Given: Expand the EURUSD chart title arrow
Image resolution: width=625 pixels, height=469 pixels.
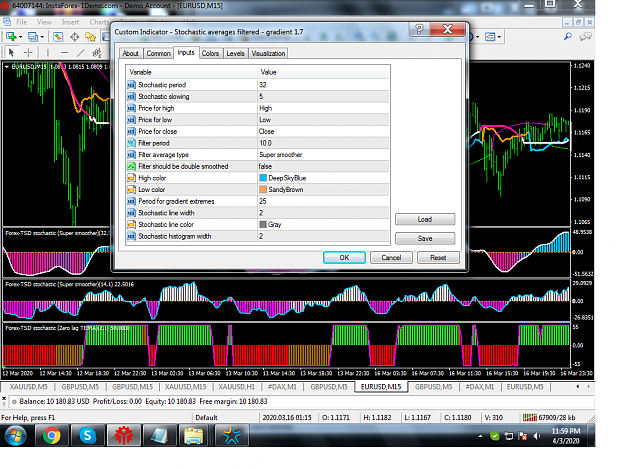Looking at the screenshot, I should pos(7,67).
